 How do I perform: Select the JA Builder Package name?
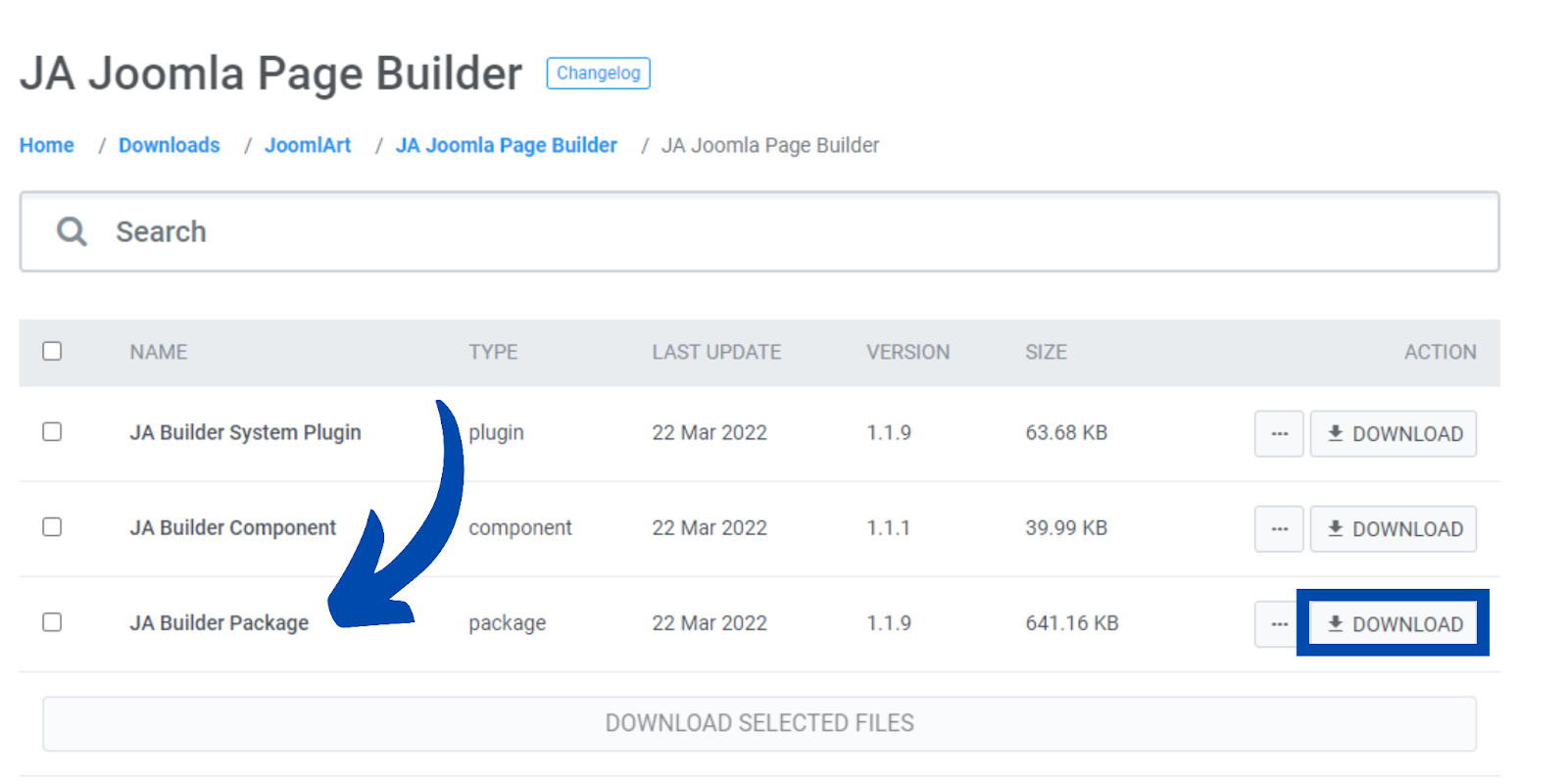coord(220,622)
